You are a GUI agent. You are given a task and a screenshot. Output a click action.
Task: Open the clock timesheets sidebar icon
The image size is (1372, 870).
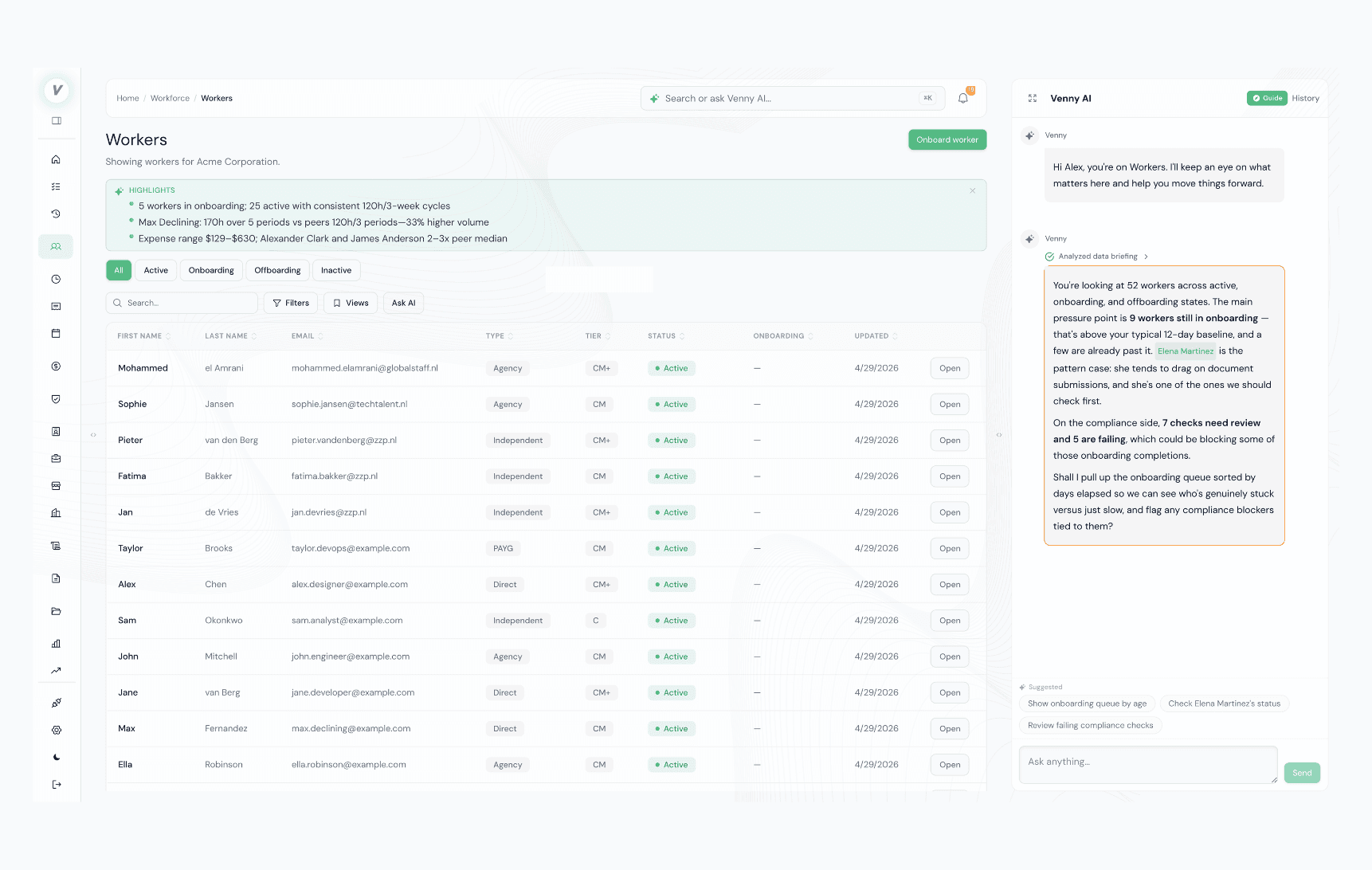pos(56,279)
